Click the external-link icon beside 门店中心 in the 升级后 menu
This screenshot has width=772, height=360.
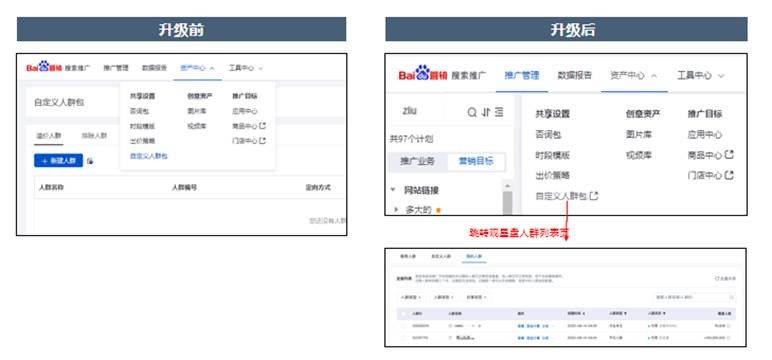pos(729,175)
